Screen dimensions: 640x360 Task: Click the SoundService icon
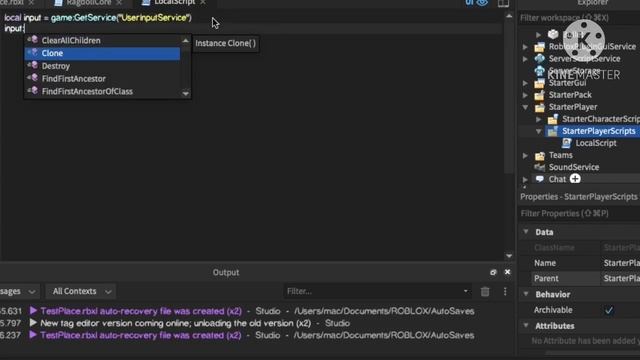click(540, 167)
